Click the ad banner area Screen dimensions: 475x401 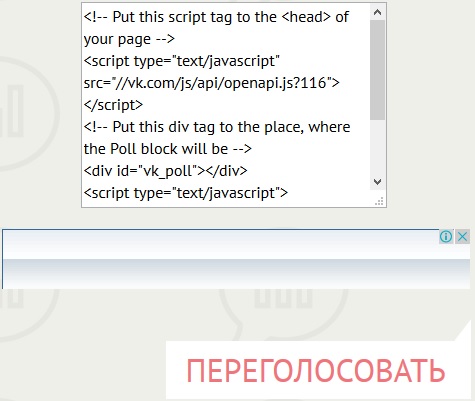(x=236, y=259)
